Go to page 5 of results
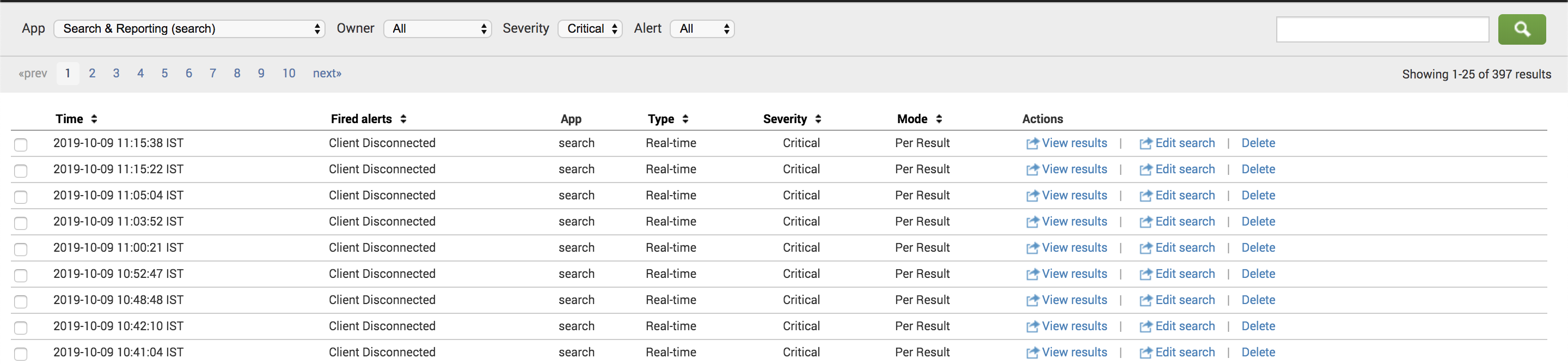 pos(164,73)
